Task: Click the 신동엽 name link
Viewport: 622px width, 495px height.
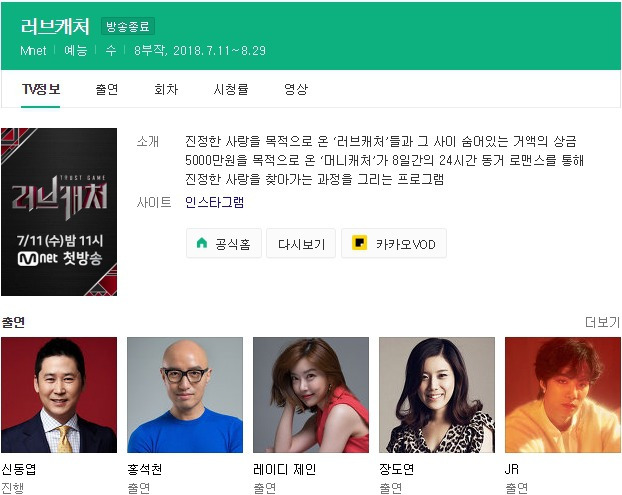Action: pos(19,469)
